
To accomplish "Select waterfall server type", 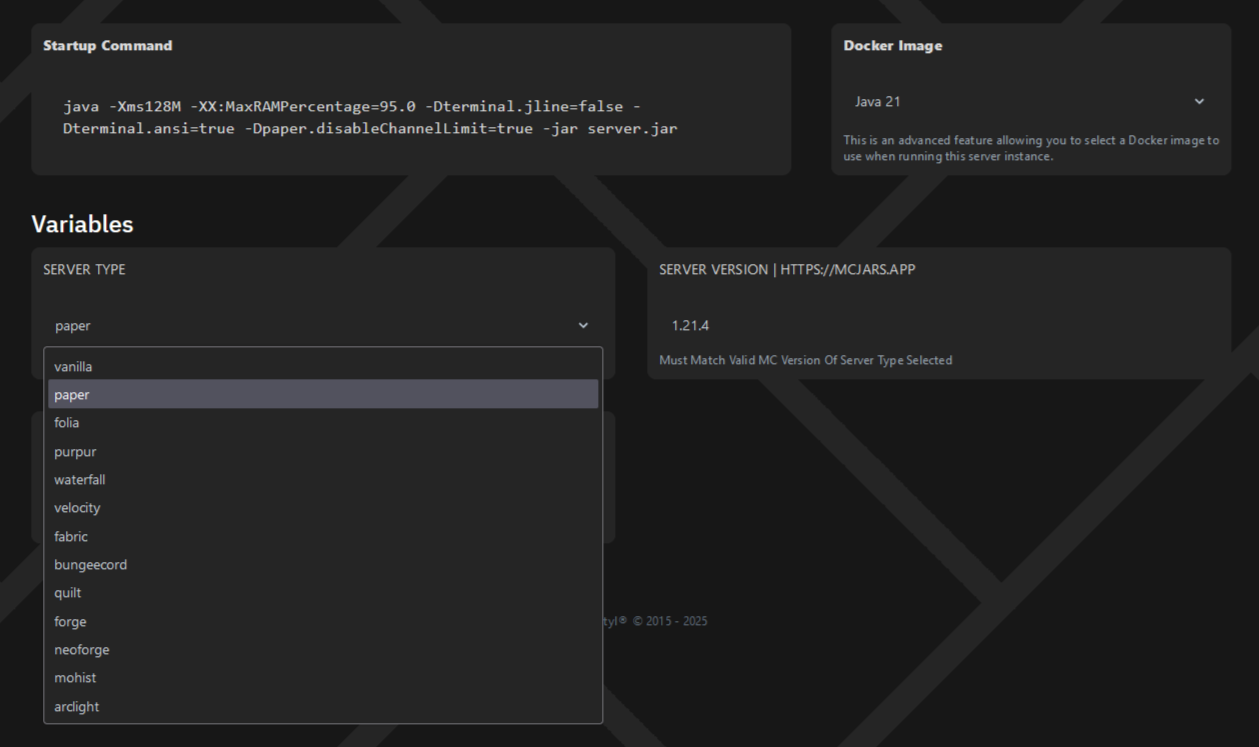I will tap(323, 479).
